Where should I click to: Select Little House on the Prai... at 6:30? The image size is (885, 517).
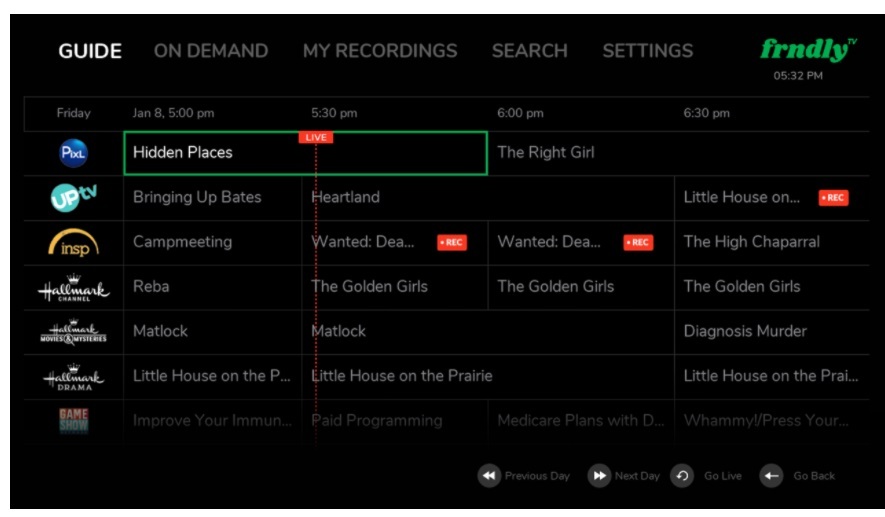click(772, 376)
